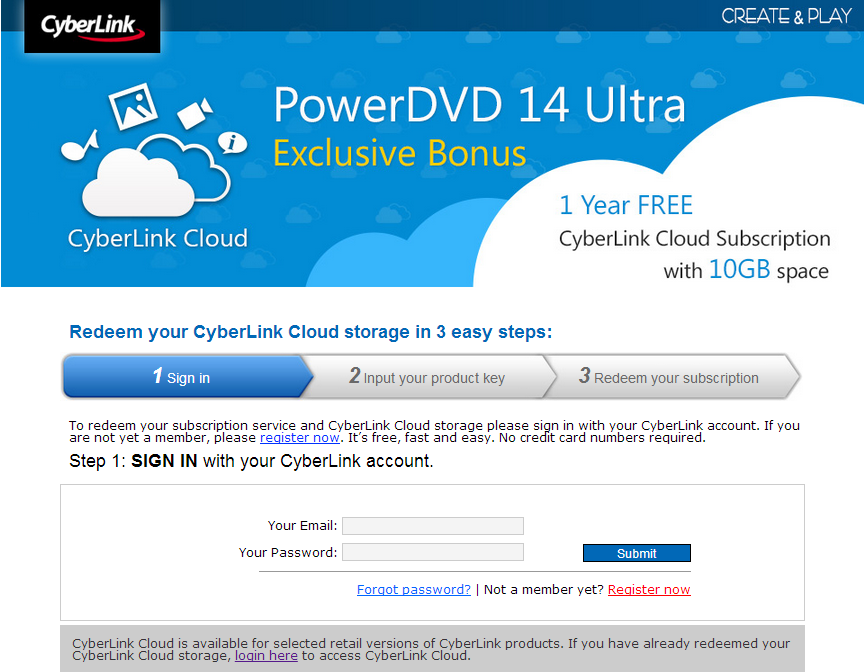Focus the Your Email input field
Viewport: 864px width, 672px height.
tap(433, 525)
